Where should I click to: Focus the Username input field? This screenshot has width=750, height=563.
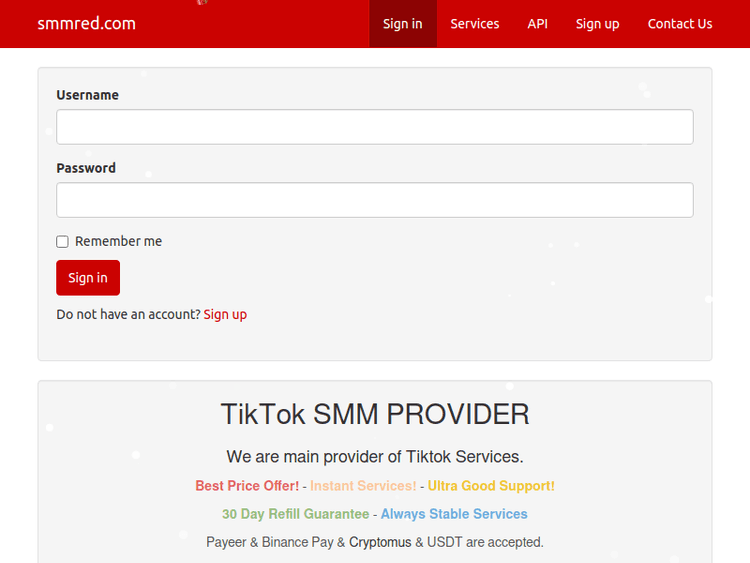(374, 127)
